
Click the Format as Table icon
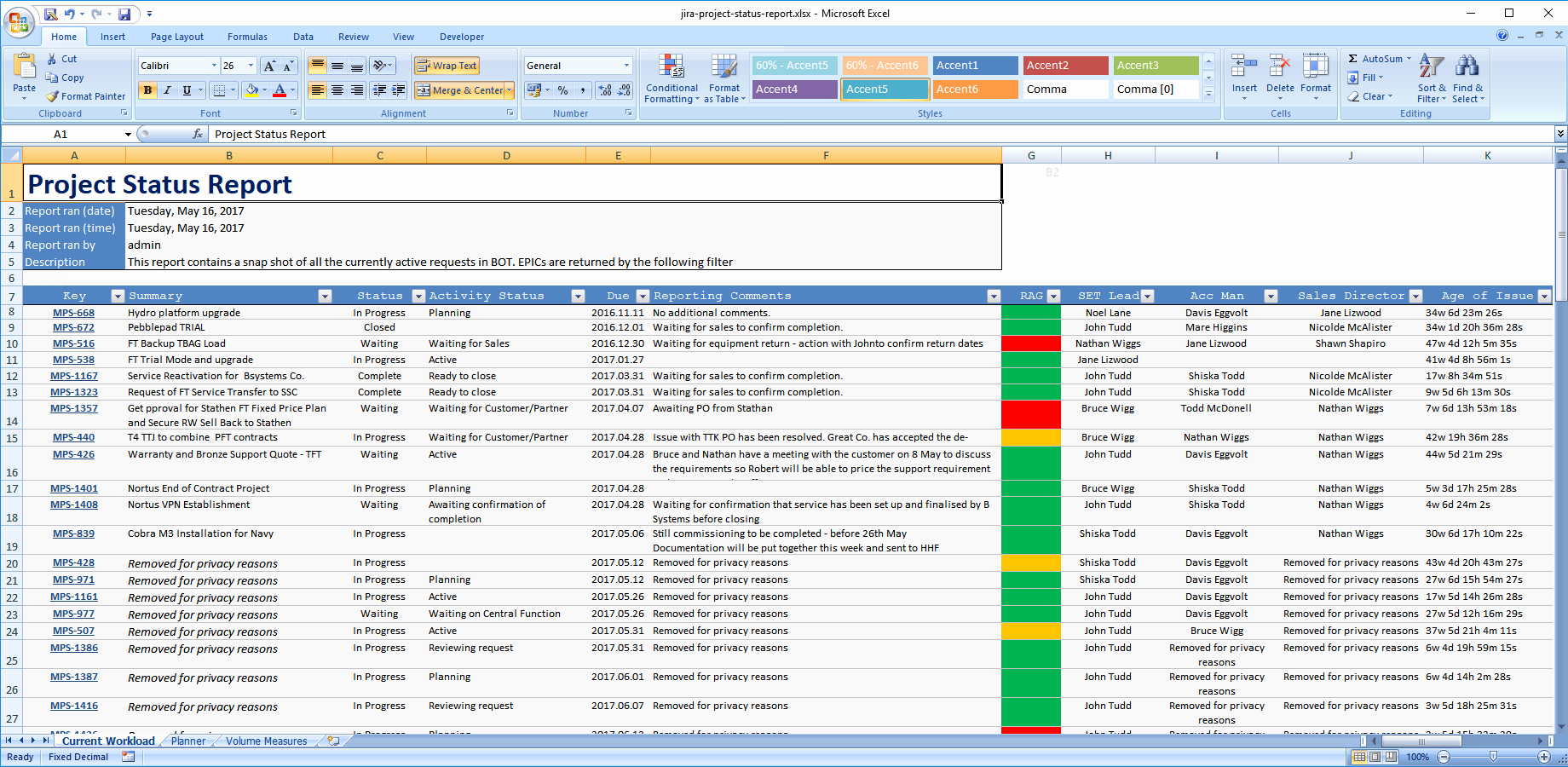click(x=723, y=78)
